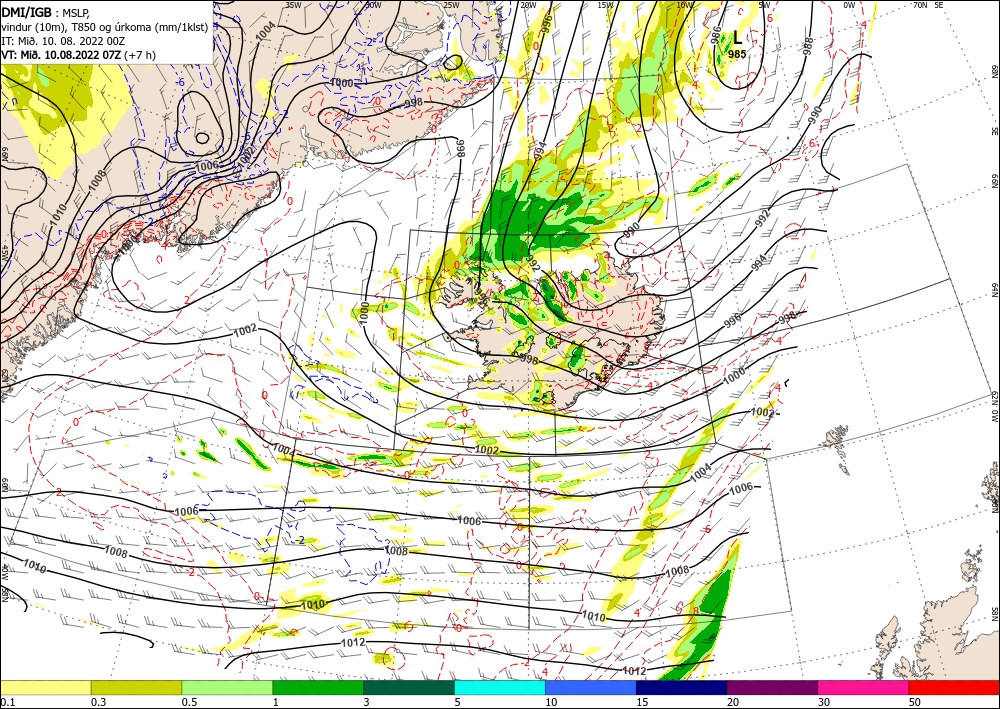The width and height of the screenshot is (1000, 709).
Task: Click the pink 30–50 mm legend swatch
Action: click(864, 687)
